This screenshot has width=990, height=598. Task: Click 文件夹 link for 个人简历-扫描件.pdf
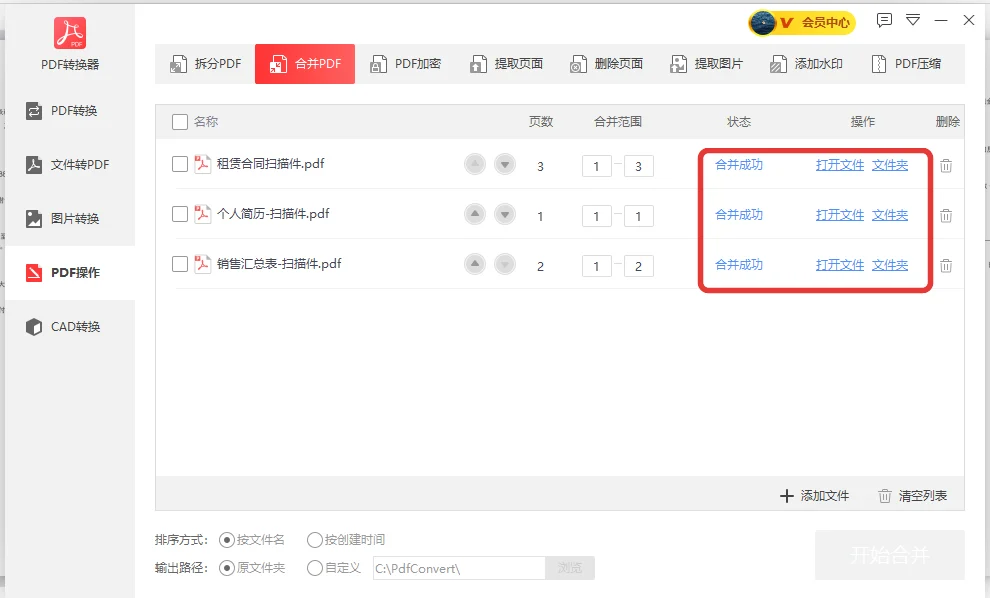pos(890,215)
